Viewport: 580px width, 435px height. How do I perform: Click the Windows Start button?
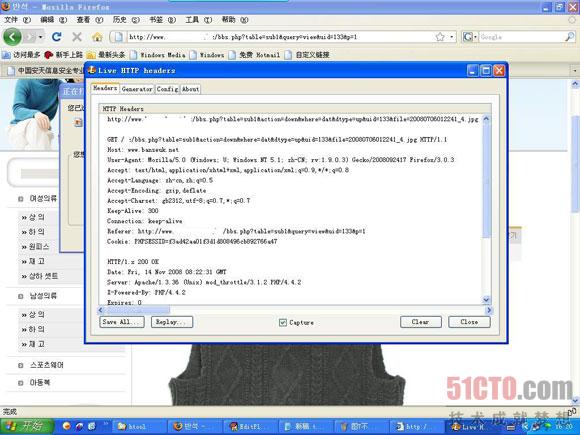(x=27, y=426)
